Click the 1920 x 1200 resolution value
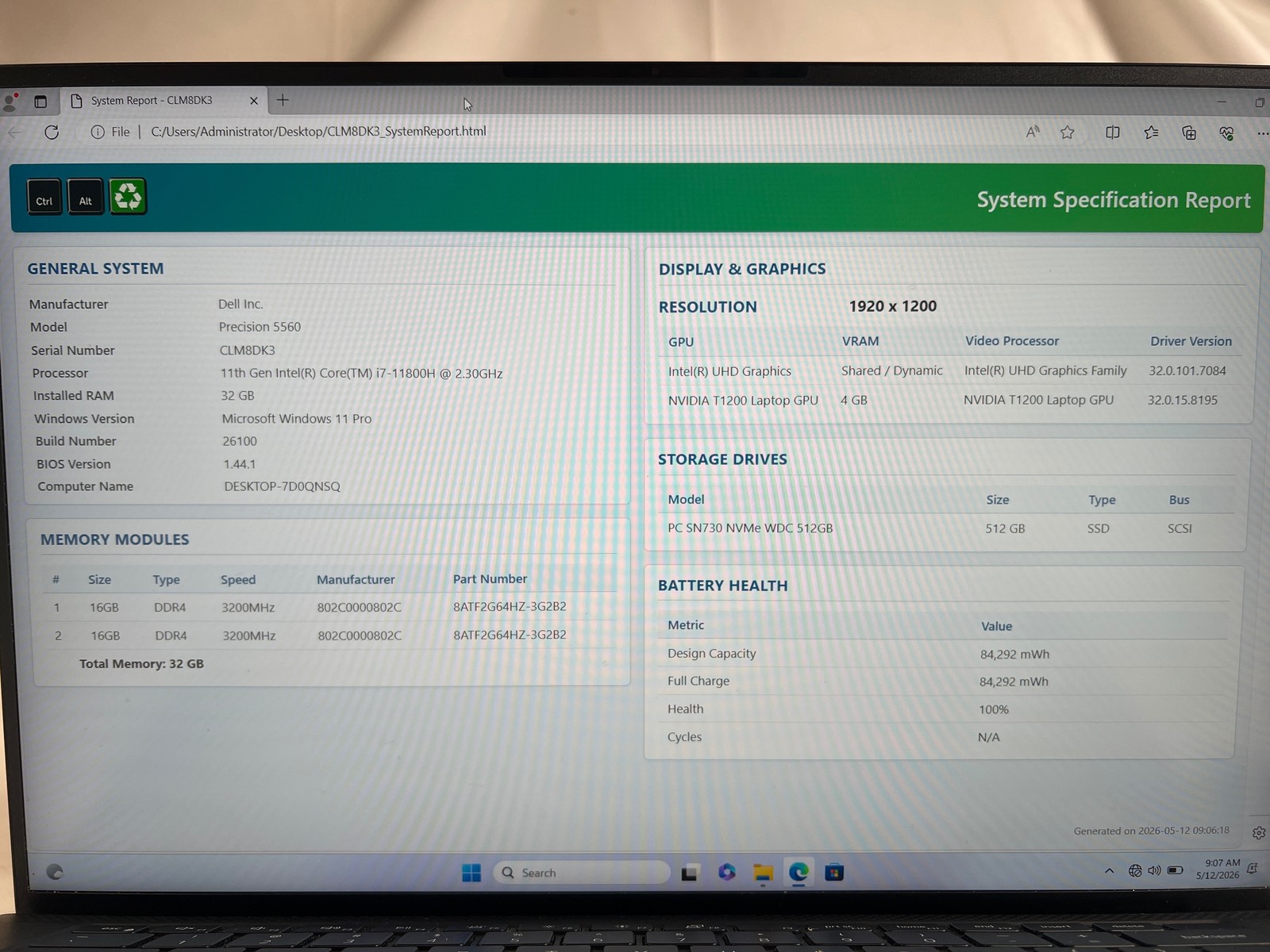This screenshot has width=1270, height=952. coord(893,306)
